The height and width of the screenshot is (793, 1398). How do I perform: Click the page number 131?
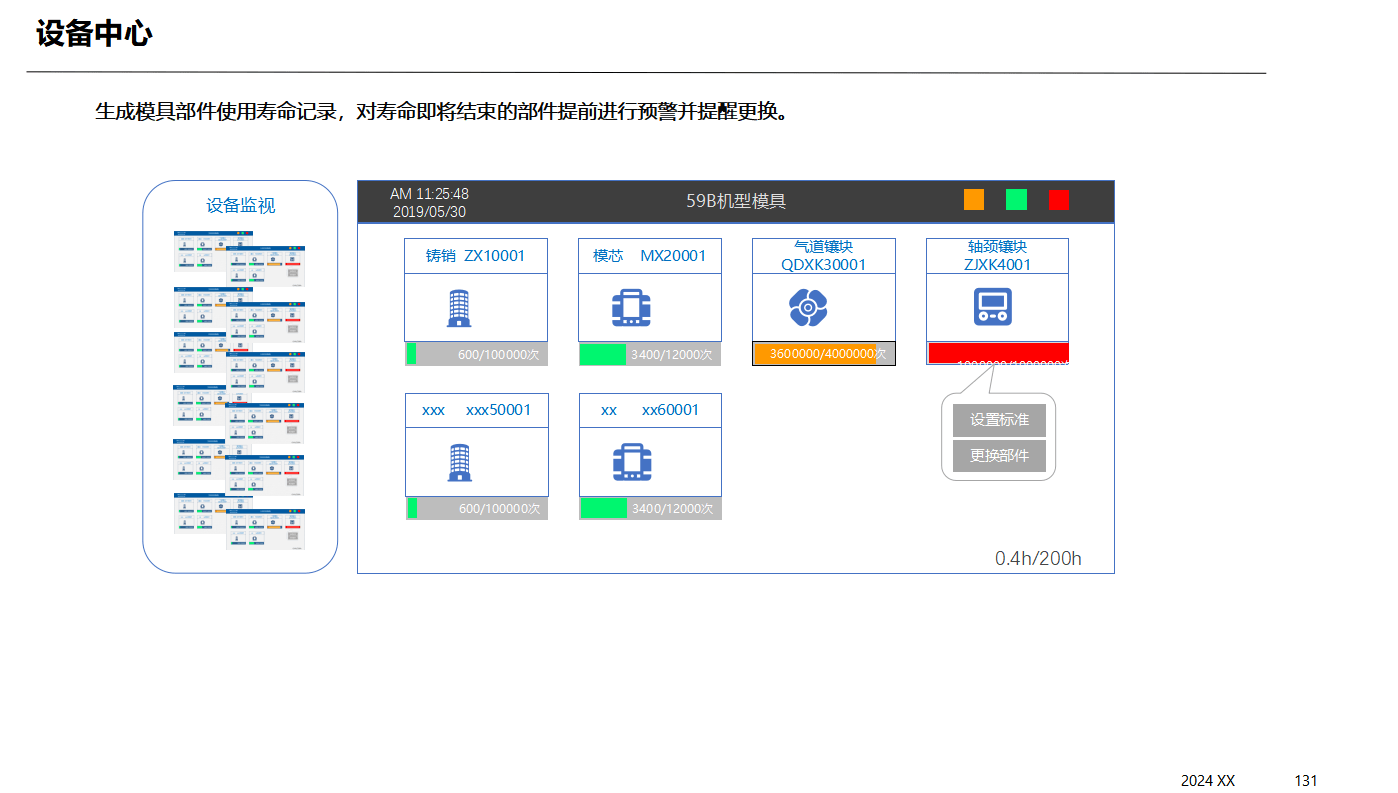point(1306,781)
